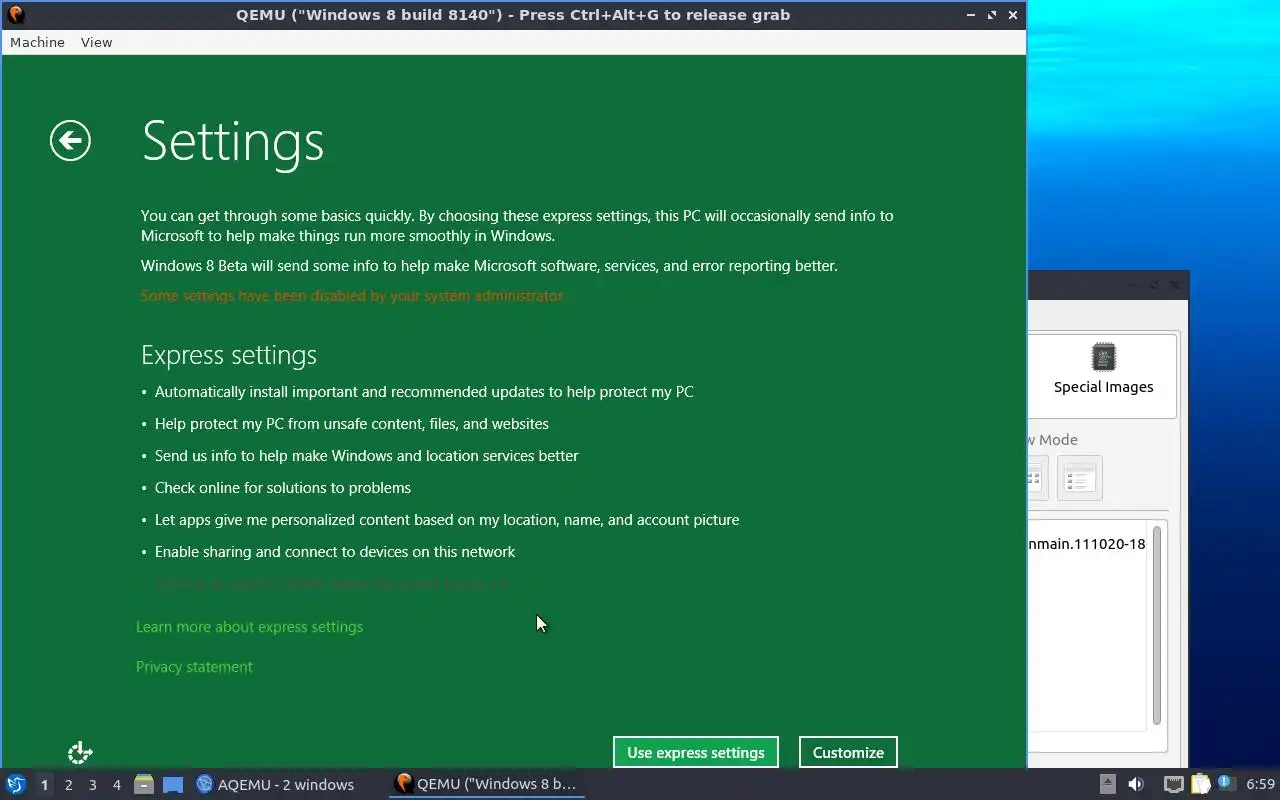
Task: Switch to workspace 1
Action: click(44, 785)
